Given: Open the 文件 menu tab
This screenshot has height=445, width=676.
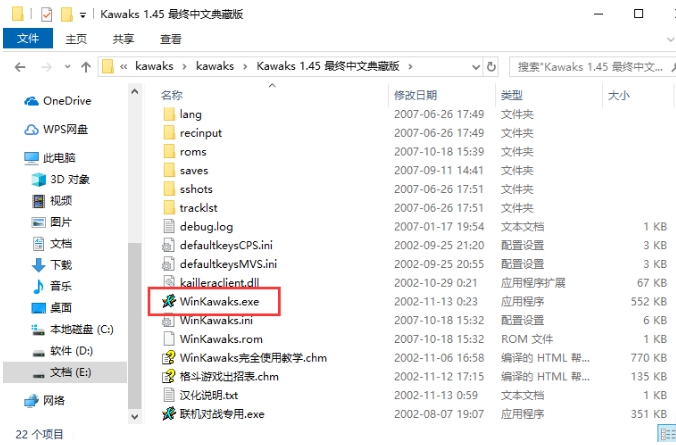Looking at the screenshot, I should coord(28,38).
